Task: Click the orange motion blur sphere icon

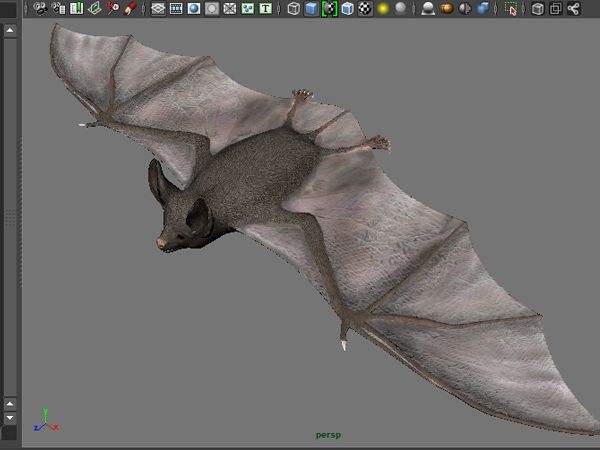Action: point(447,8)
